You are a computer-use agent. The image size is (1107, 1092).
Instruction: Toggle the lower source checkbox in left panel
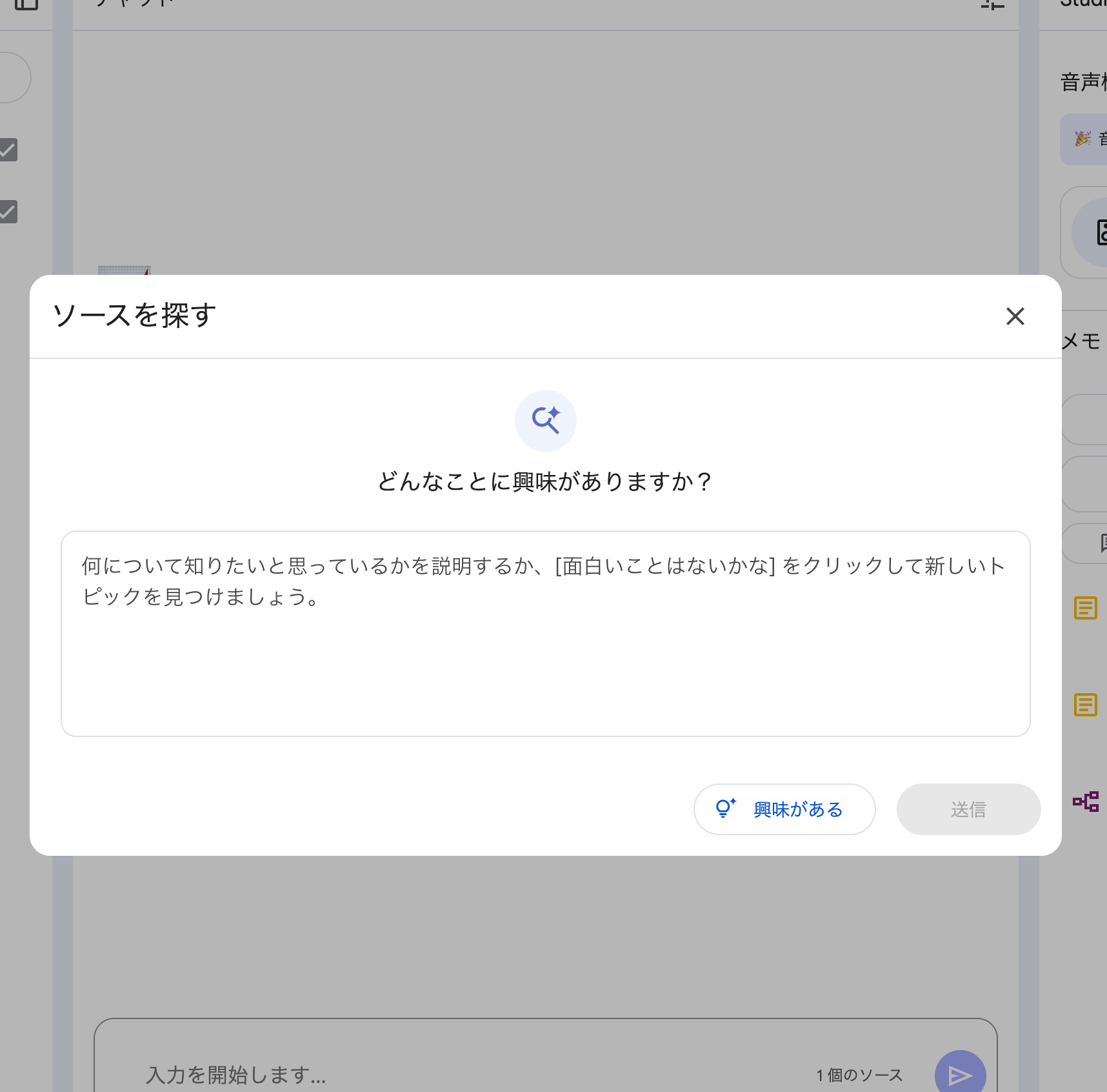pos(8,212)
